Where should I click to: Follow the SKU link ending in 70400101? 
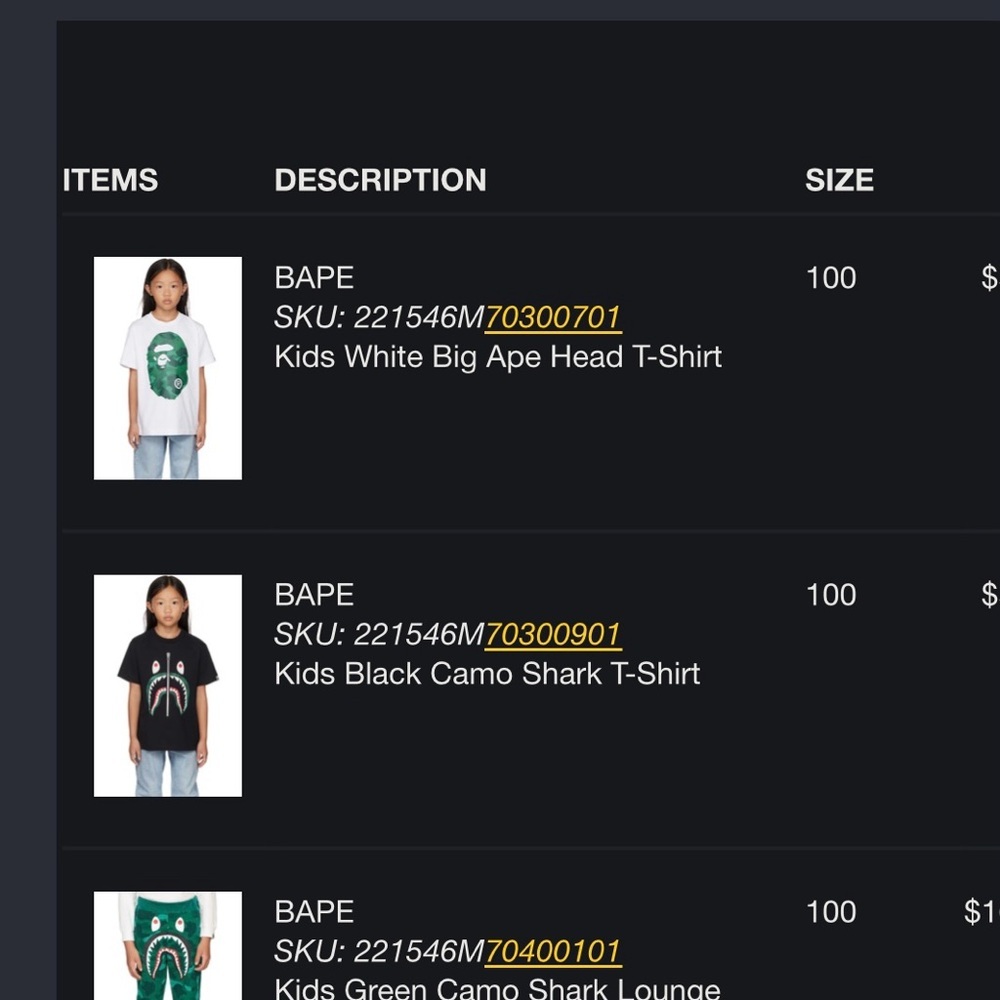pos(553,951)
